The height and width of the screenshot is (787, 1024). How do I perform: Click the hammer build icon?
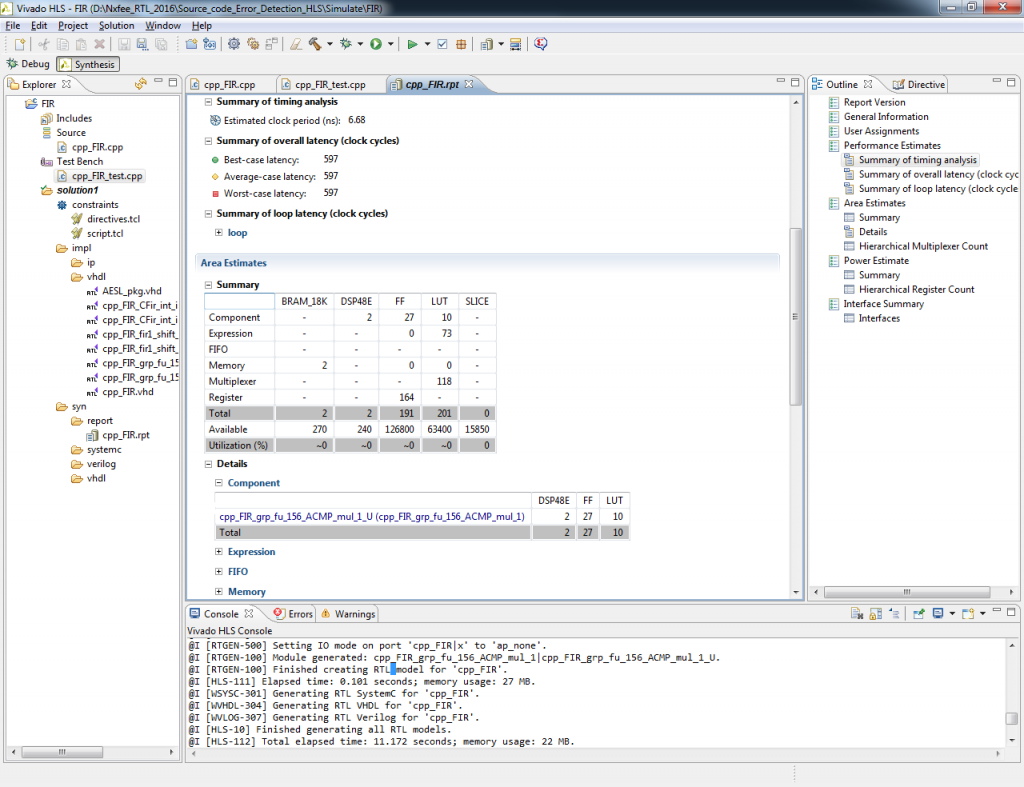click(x=315, y=44)
